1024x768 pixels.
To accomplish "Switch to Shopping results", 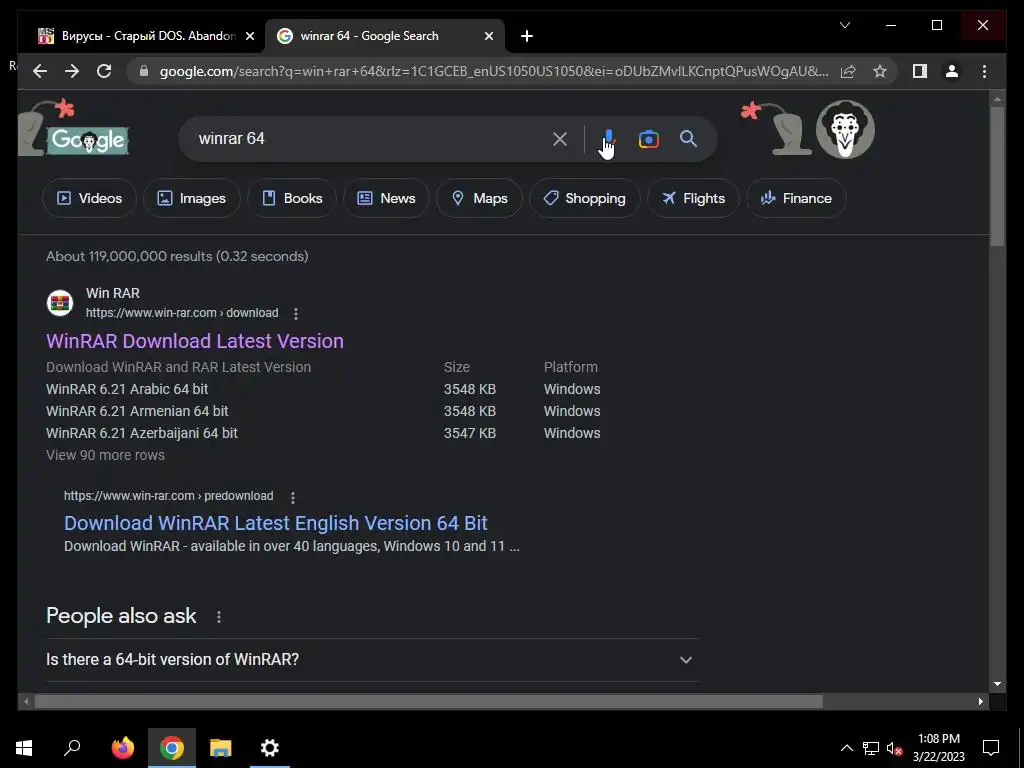I will click(x=584, y=198).
